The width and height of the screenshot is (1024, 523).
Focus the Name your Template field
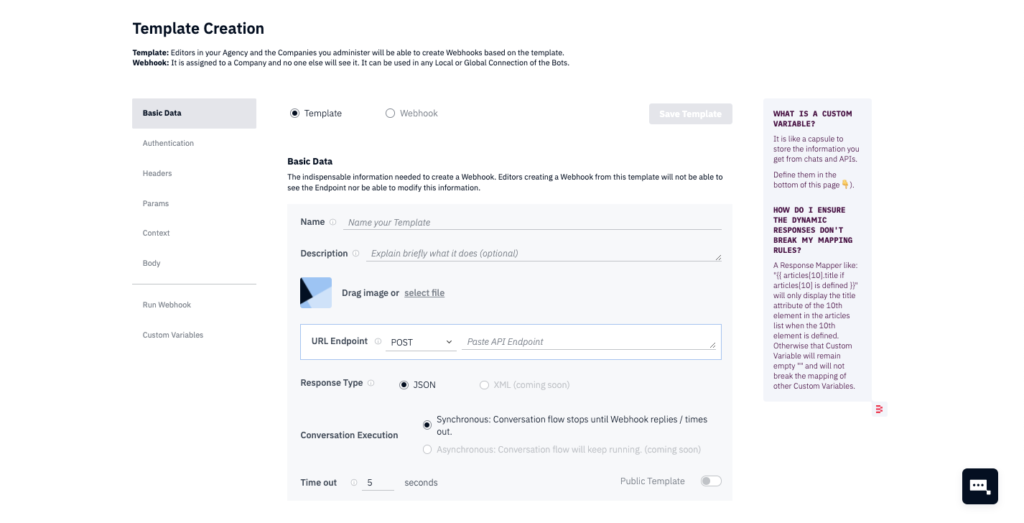[532, 222]
